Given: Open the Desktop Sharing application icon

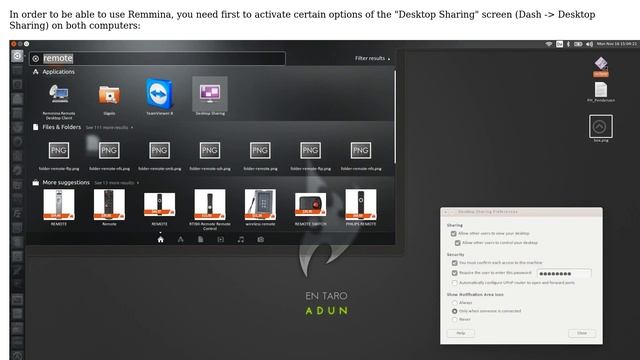Looking at the screenshot, I should tap(210, 96).
